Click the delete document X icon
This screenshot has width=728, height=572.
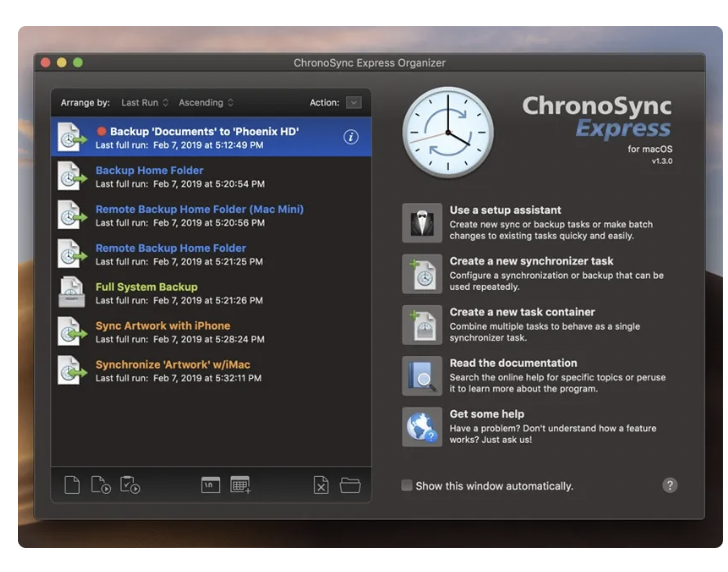[x=320, y=485]
